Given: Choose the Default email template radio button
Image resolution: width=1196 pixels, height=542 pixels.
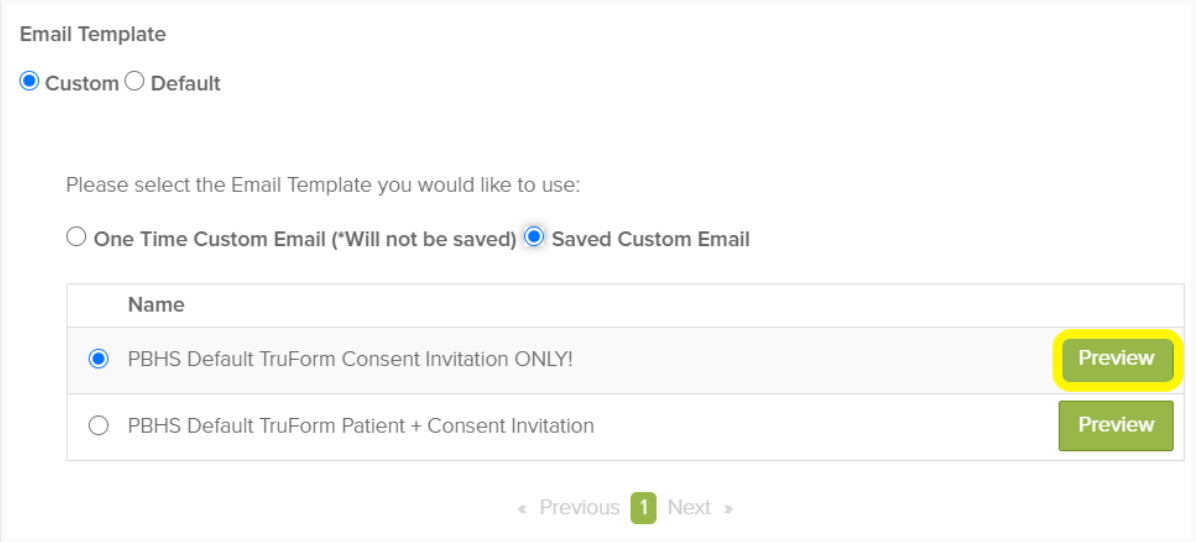Looking at the screenshot, I should 135,82.
